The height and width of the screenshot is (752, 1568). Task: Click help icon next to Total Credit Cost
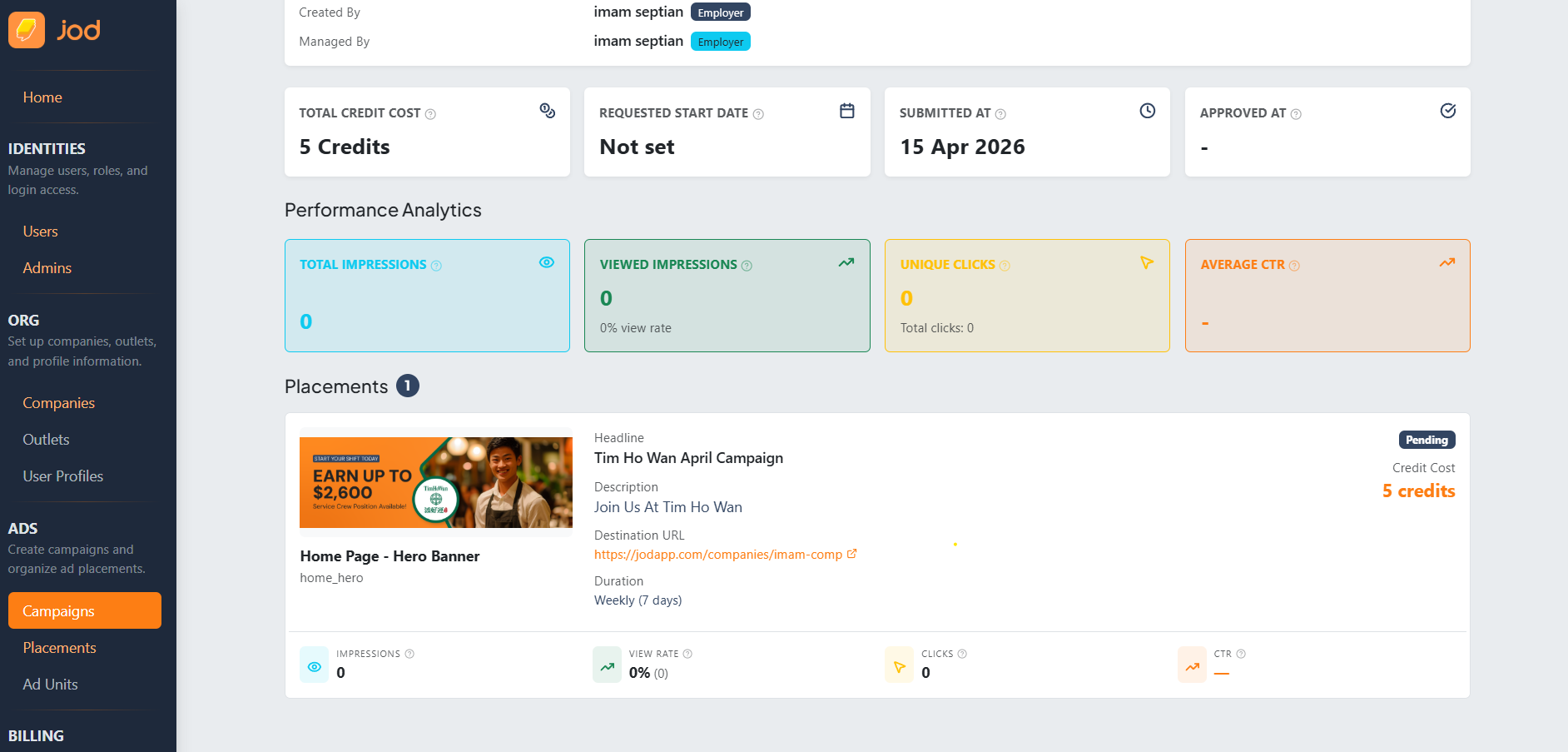(430, 114)
